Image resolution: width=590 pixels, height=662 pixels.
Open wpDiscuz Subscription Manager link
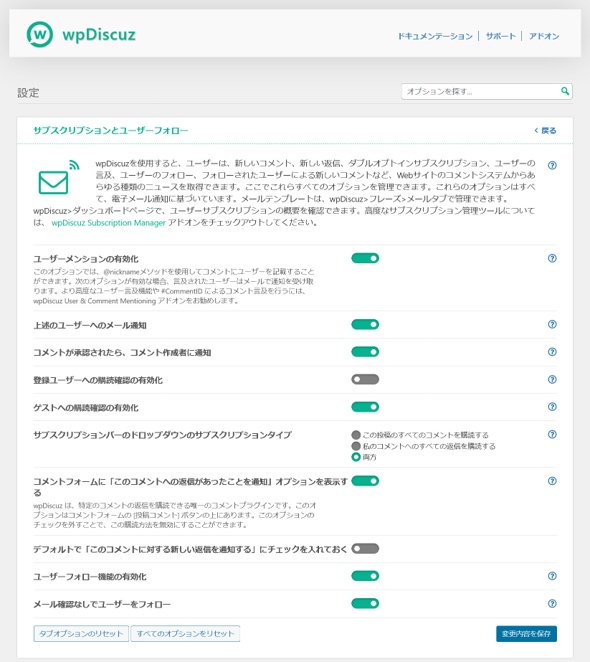[x=108, y=223]
